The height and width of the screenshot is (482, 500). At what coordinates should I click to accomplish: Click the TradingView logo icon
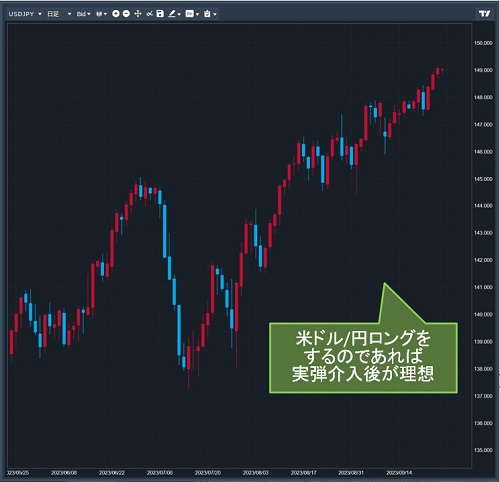point(484,14)
